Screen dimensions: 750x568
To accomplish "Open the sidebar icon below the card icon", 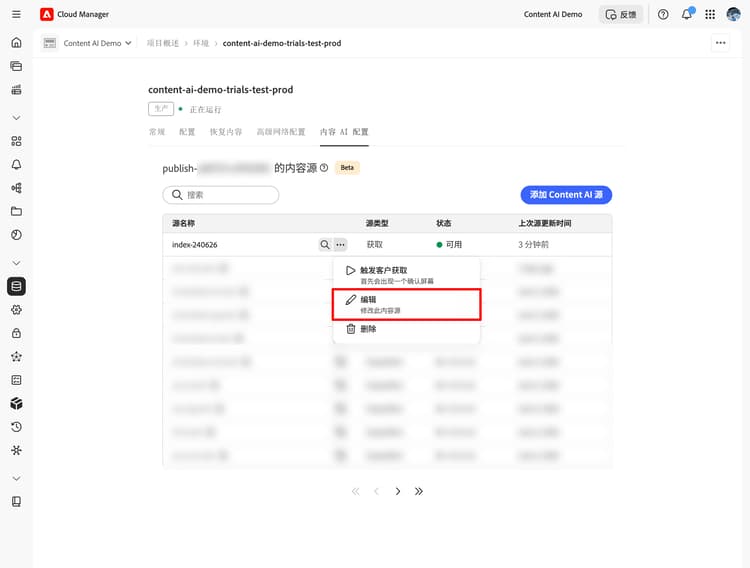I will tap(16, 89).
